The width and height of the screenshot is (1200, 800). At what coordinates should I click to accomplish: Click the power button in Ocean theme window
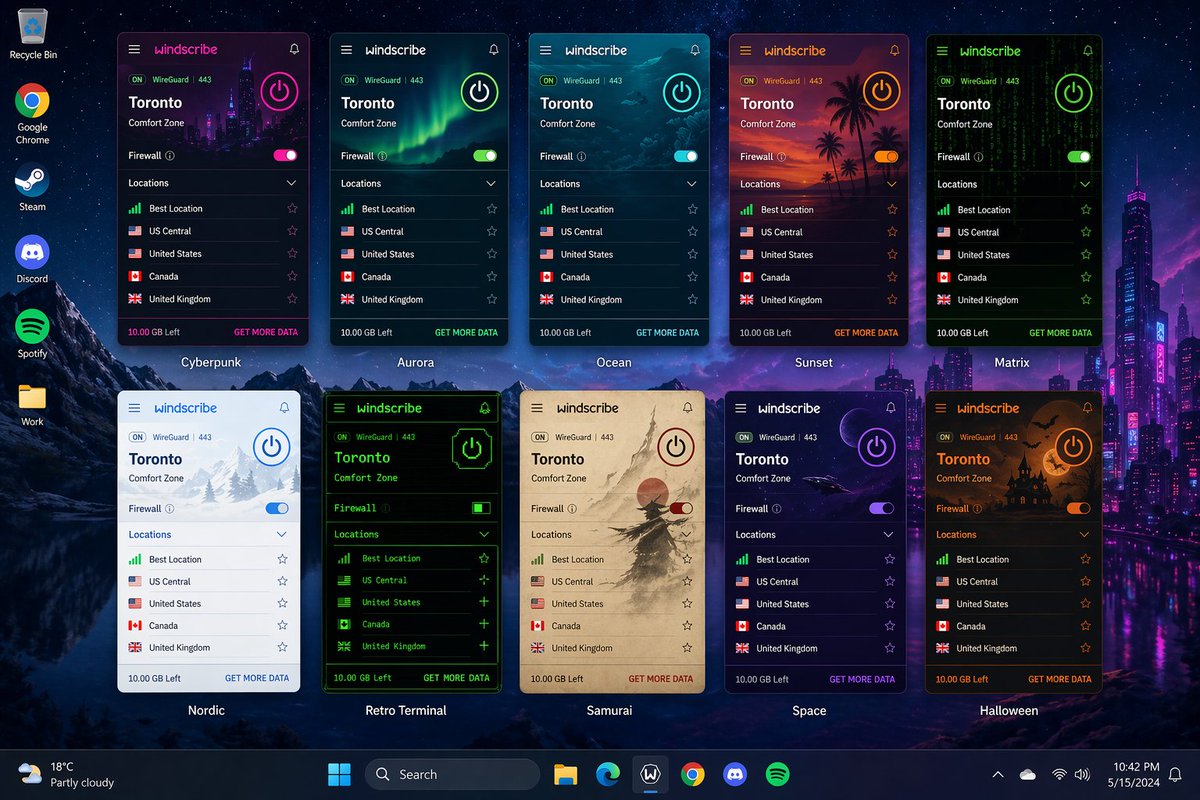(681, 92)
